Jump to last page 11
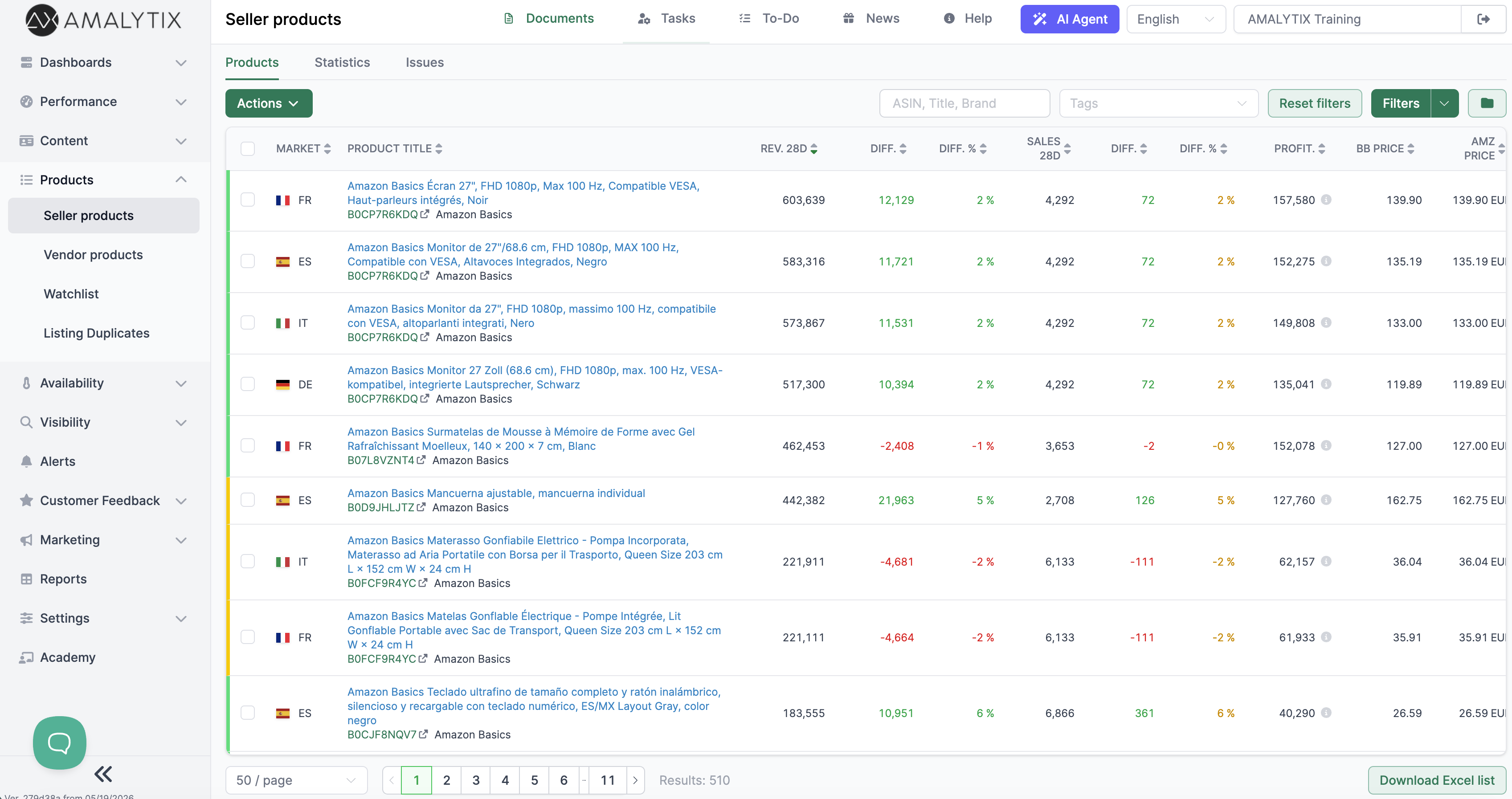1512x799 pixels. click(x=608, y=780)
